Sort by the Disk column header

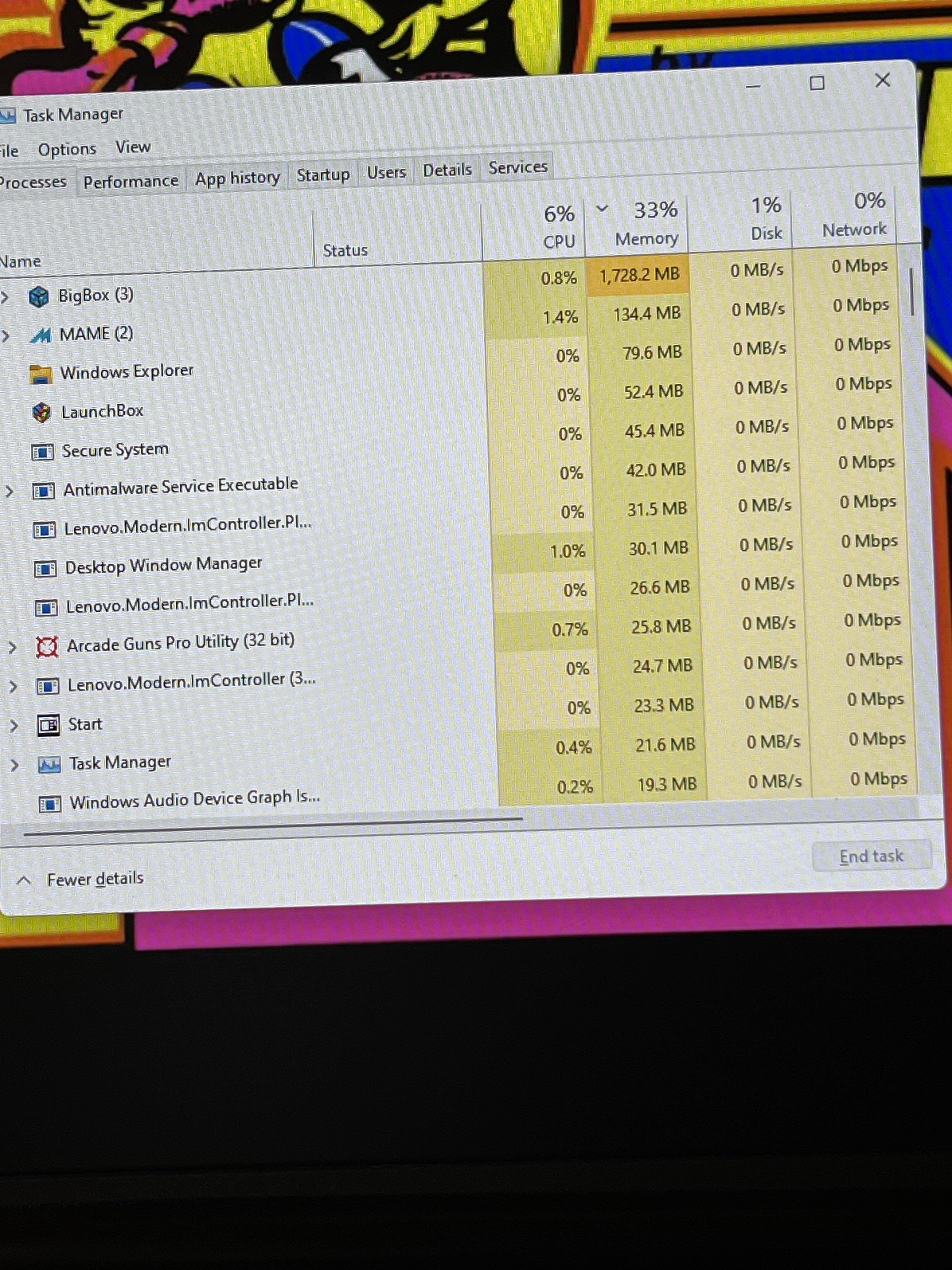point(741,220)
